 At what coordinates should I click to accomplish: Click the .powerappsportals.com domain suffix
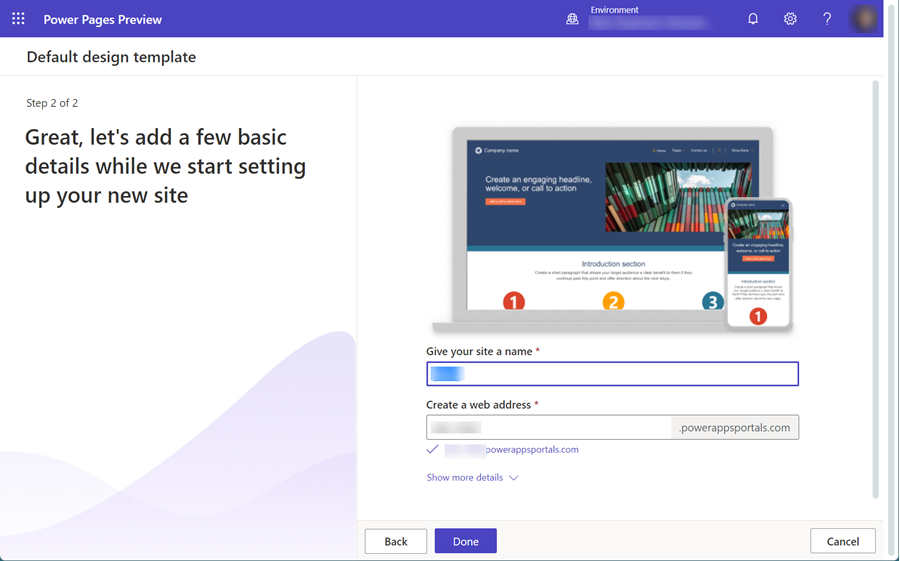pos(735,427)
